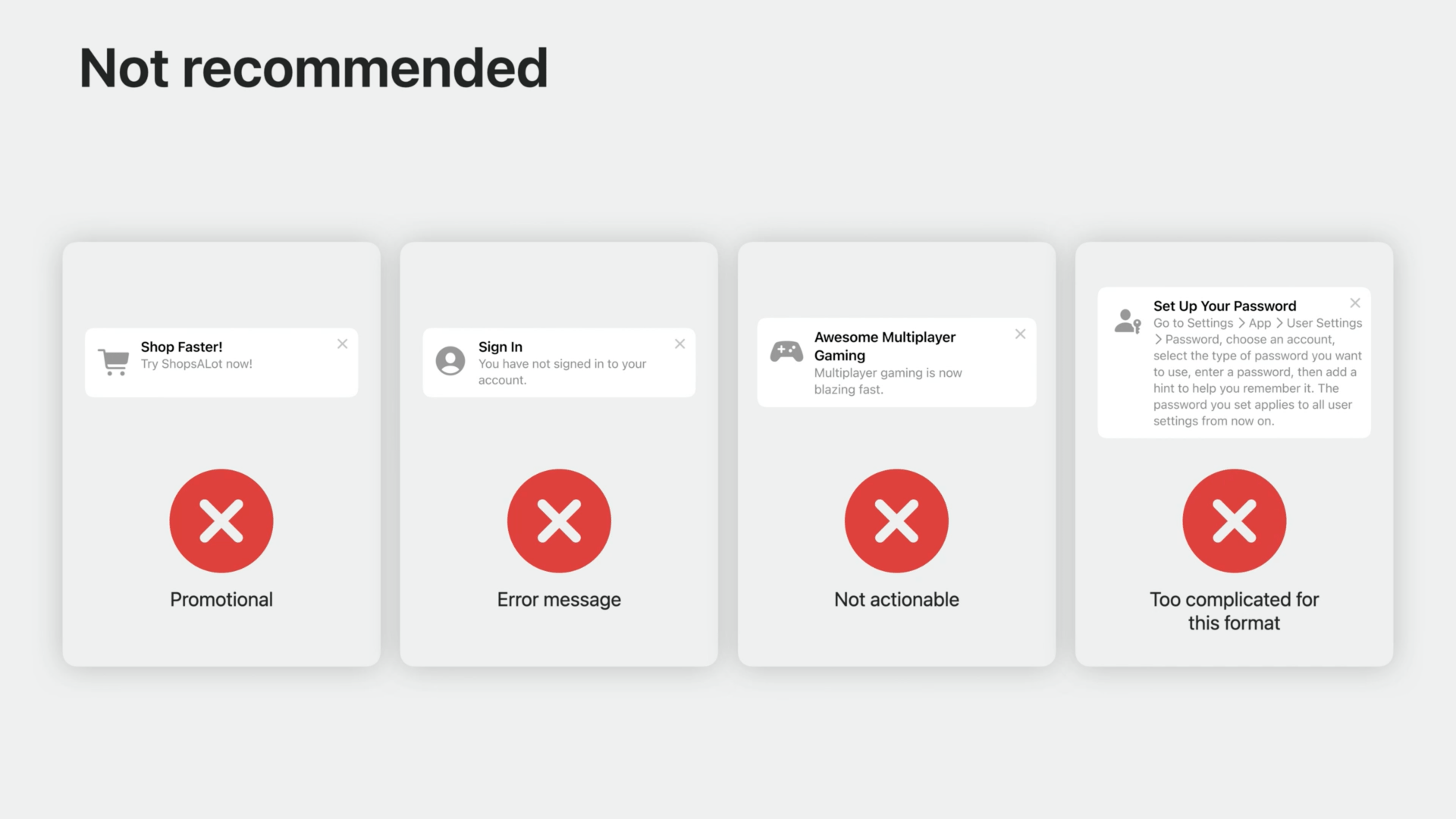Screen dimensions: 1456x819
Task: Click the Sign In tip title
Action: point(500,347)
